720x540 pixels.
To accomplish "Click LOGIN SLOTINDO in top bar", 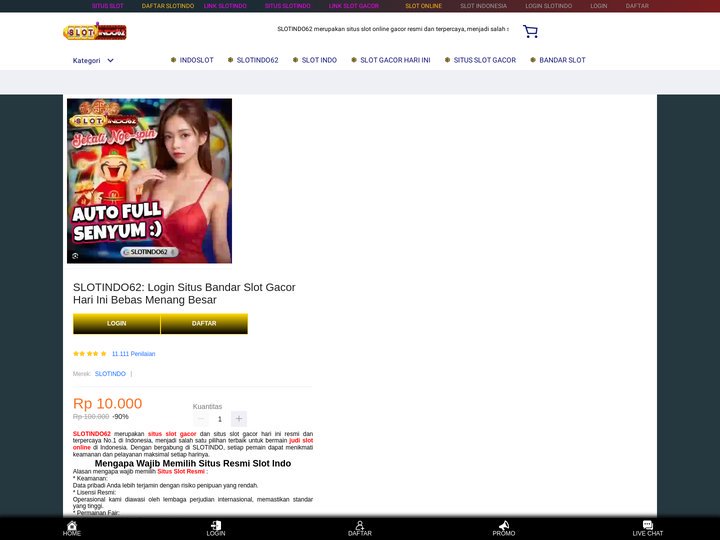I will click(x=549, y=6).
